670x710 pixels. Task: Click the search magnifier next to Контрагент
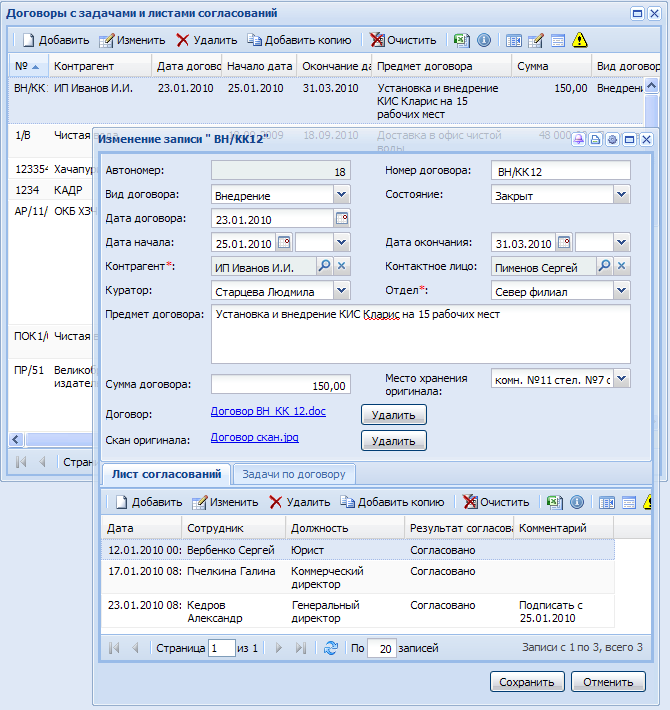point(324,266)
